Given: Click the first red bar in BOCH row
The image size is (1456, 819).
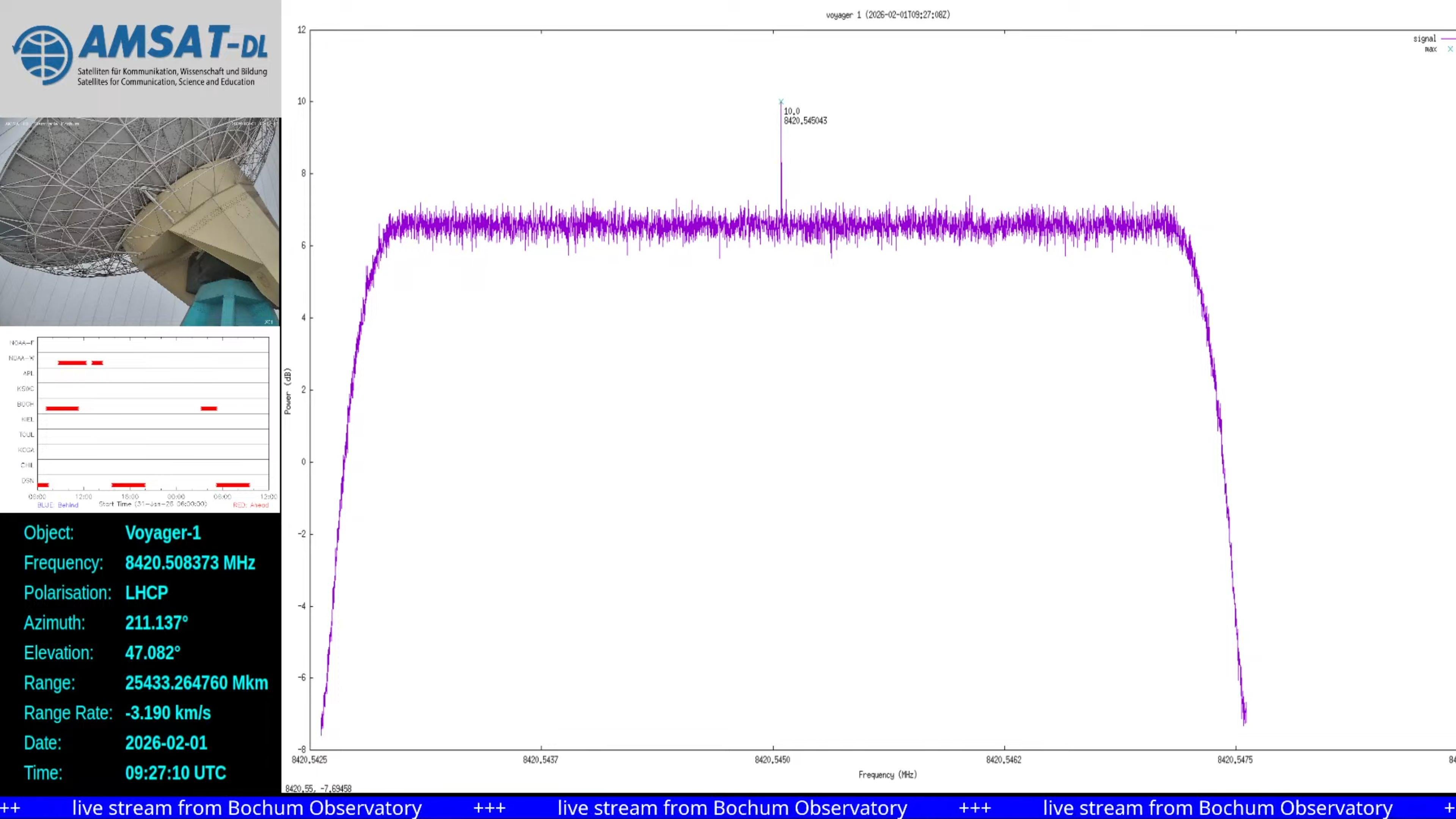Looking at the screenshot, I should [62, 408].
